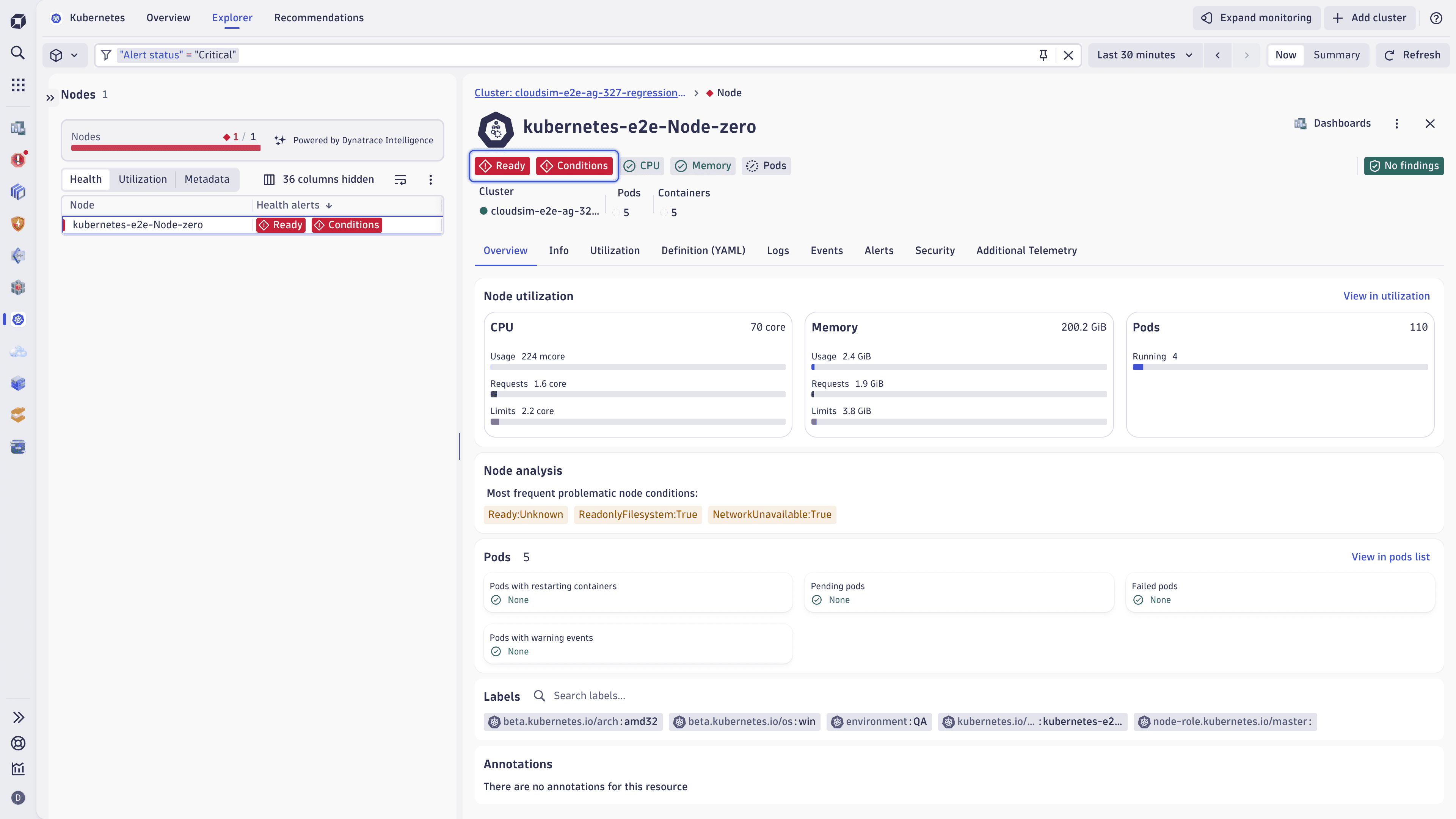This screenshot has width=1456, height=819.
Task: Click the Expand monitoring button
Action: tap(1256, 18)
